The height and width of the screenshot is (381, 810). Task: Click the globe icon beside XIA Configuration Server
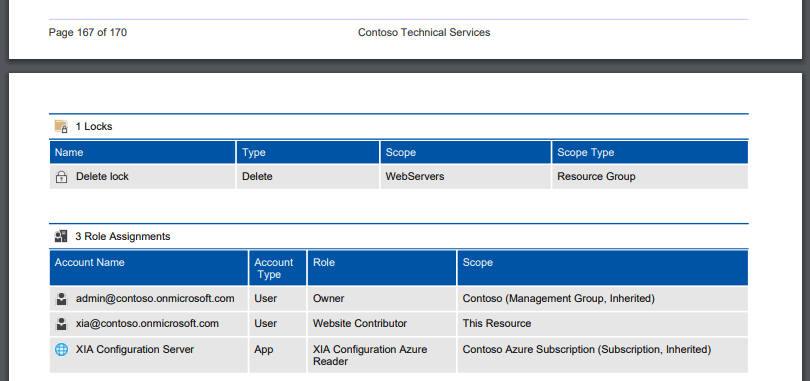(x=61, y=350)
